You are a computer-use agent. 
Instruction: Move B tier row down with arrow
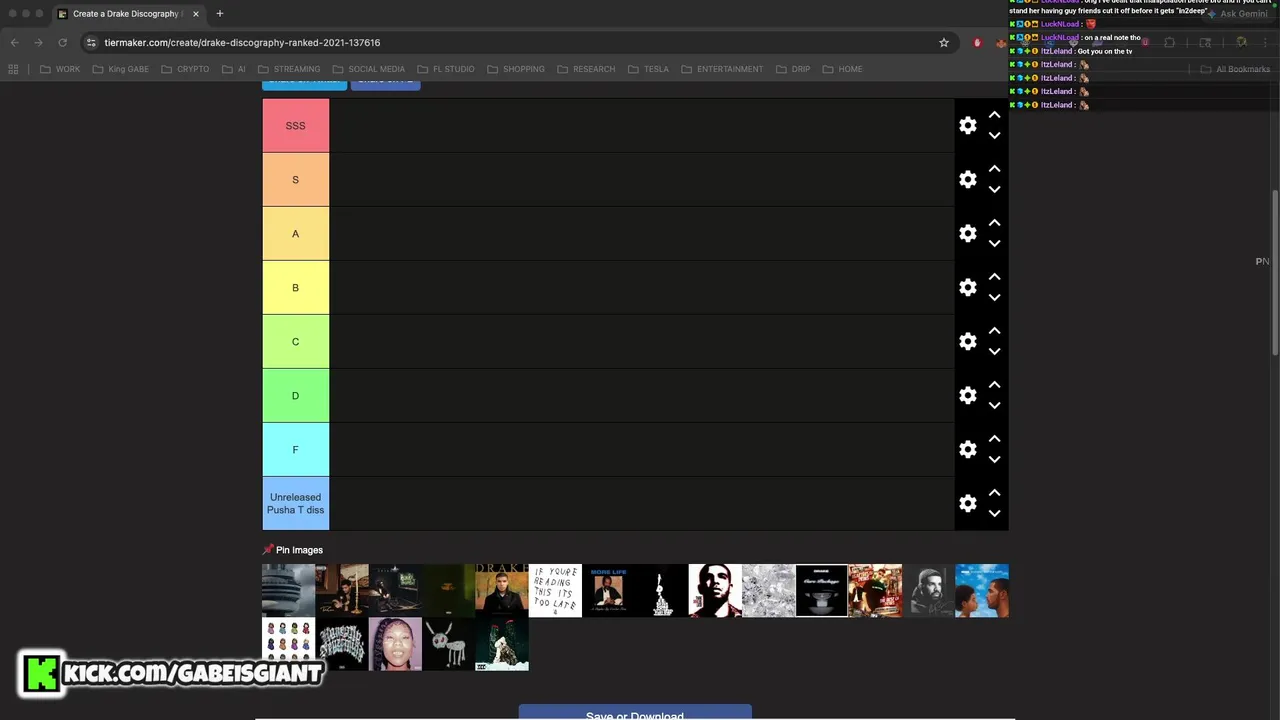[x=994, y=298]
